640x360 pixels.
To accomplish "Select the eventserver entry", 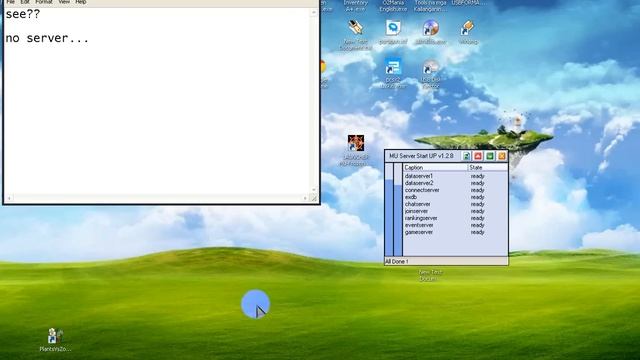I will 419,225.
